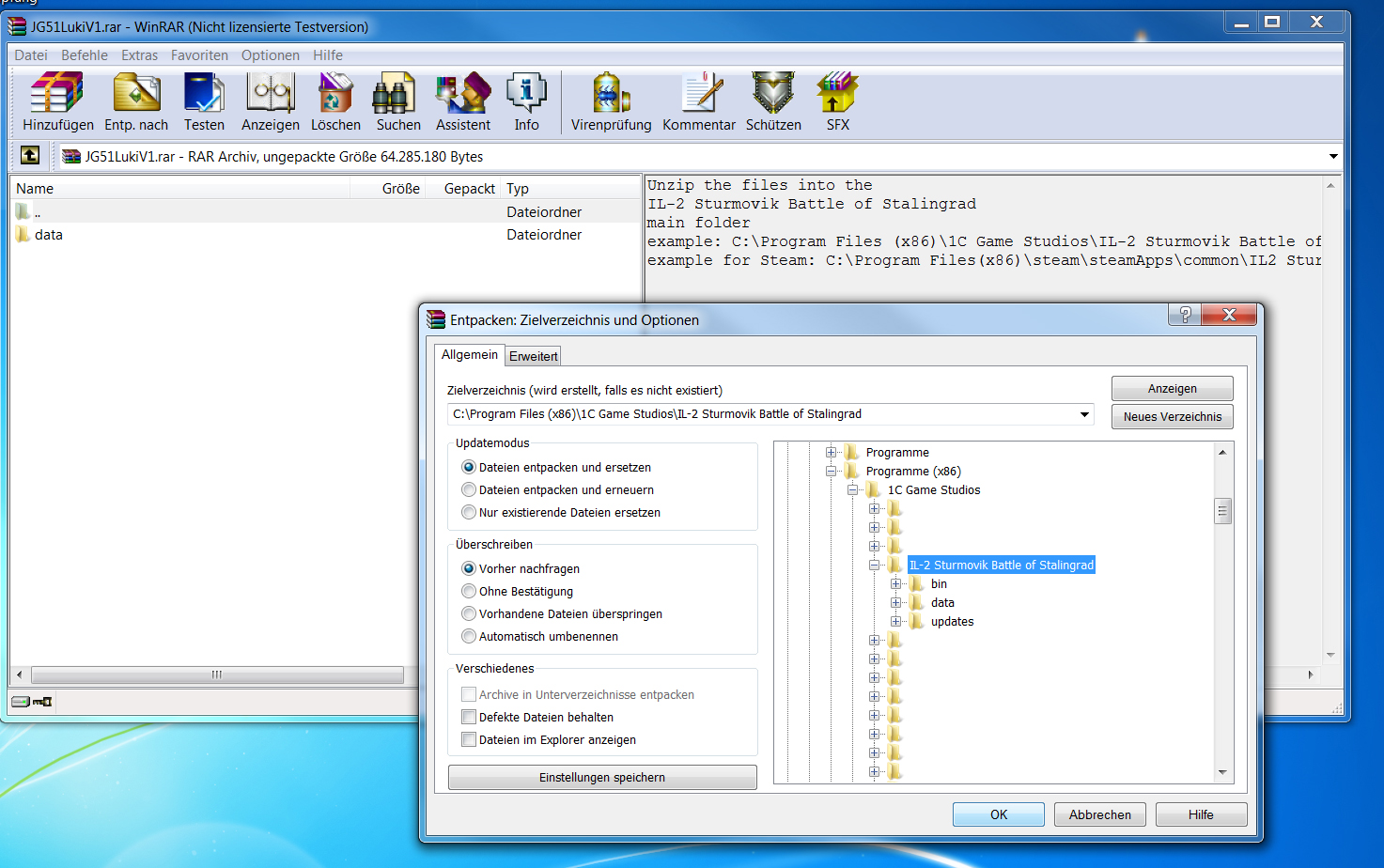This screenshot has height=868, width=1384.
Task: Click the Löschen recycle icon
Action: click(335, 94)
